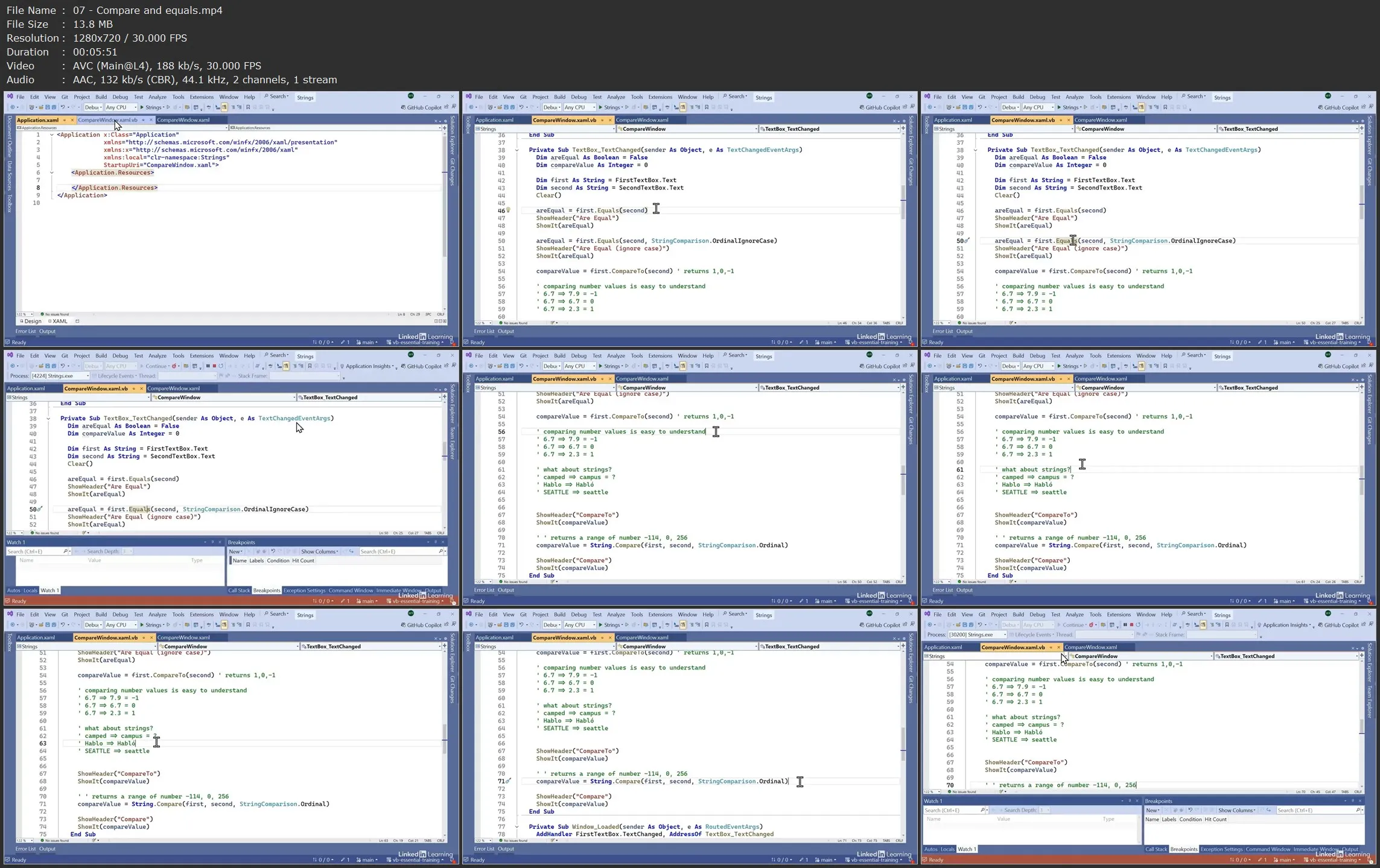Screen dimensions: 1380x868
Task: Click Strings start button in Application.xaml editor window
Action: (151, 107)
